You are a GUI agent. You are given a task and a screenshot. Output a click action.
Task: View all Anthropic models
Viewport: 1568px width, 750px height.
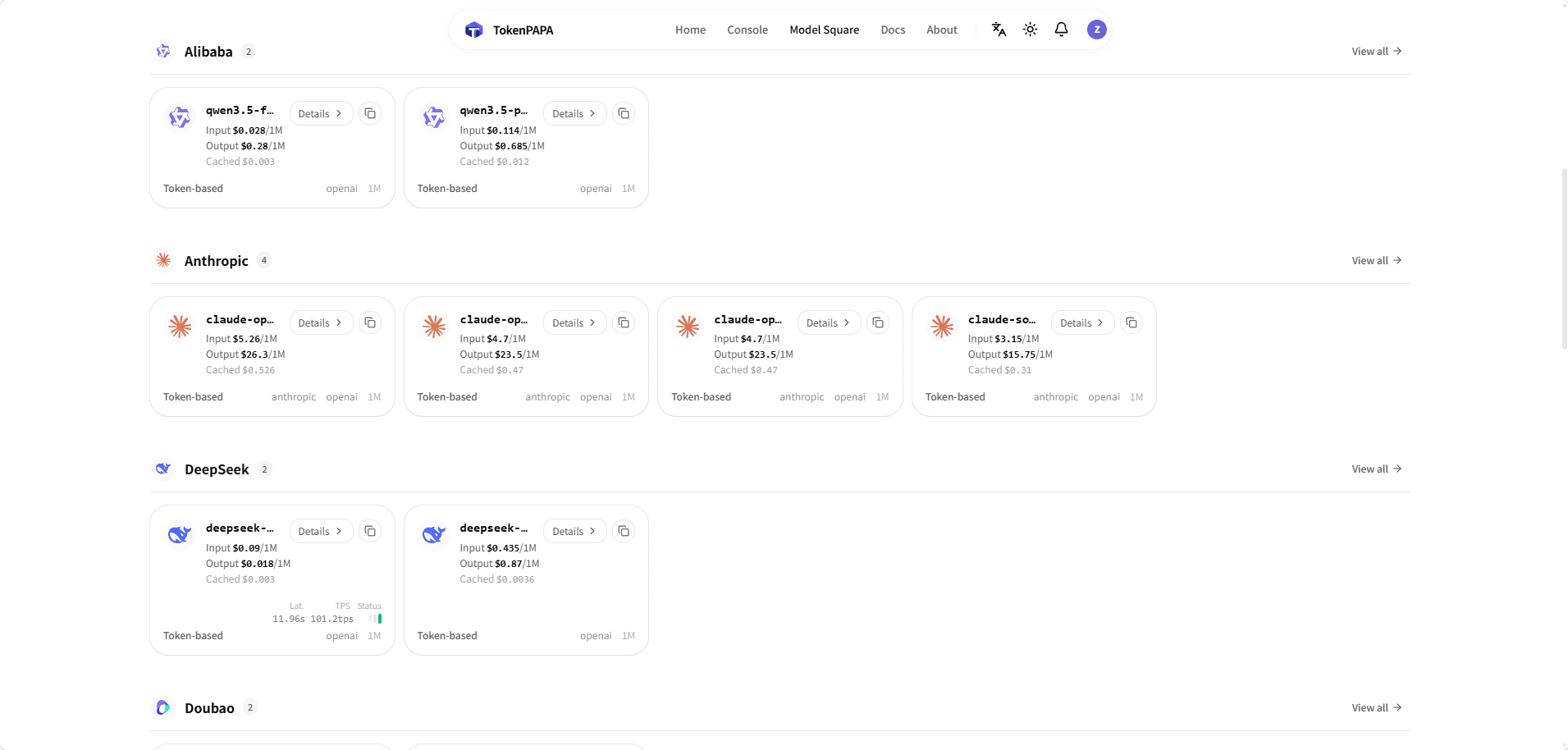pos(1377,260)
